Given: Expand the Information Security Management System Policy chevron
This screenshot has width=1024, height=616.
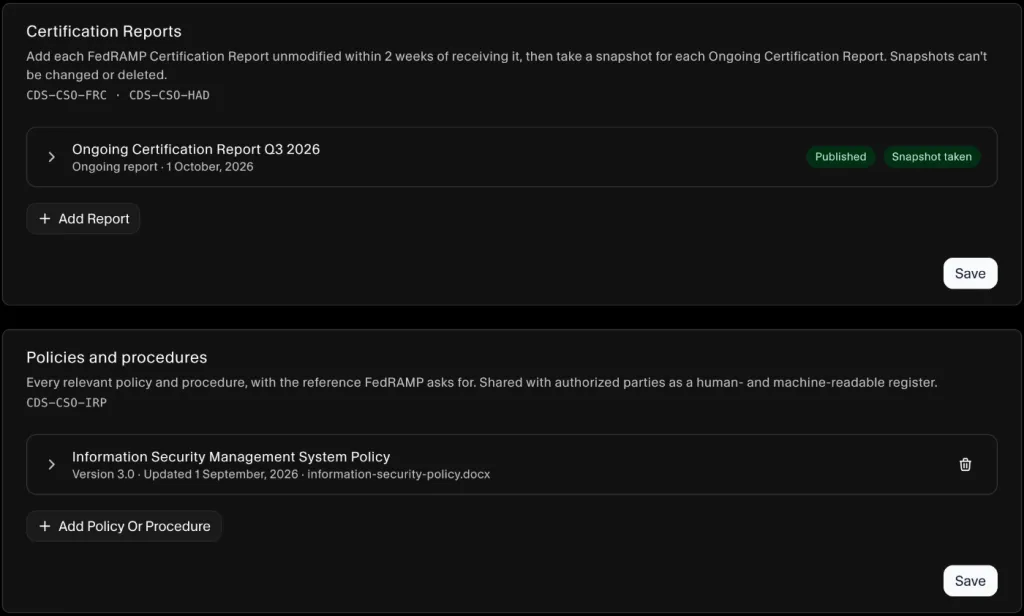Looking at the screenshot, I should point(51,464).
